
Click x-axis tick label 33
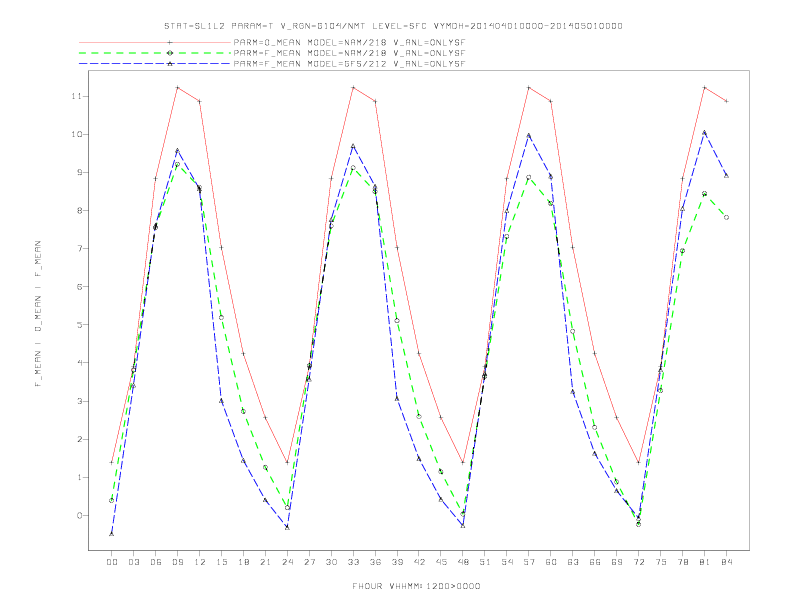pyautogui.click(x=353, y=562)
